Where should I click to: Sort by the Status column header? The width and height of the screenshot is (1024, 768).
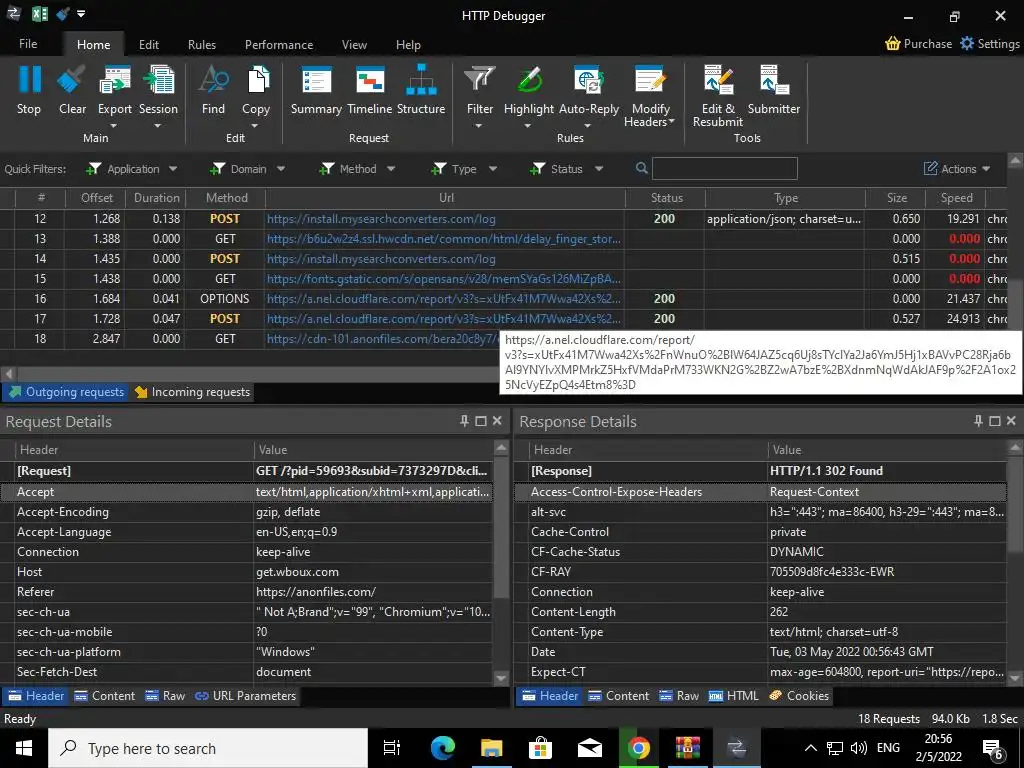tap(666, 198)
